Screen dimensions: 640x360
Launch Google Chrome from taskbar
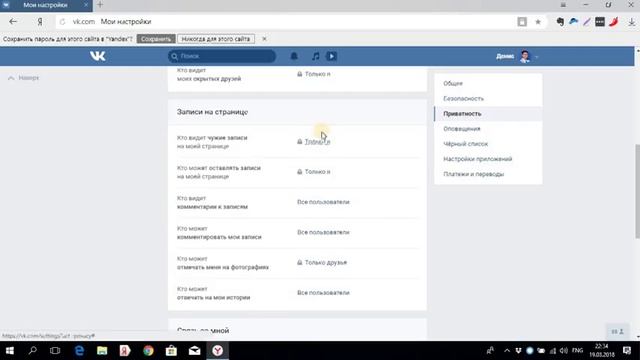[148, 351]
